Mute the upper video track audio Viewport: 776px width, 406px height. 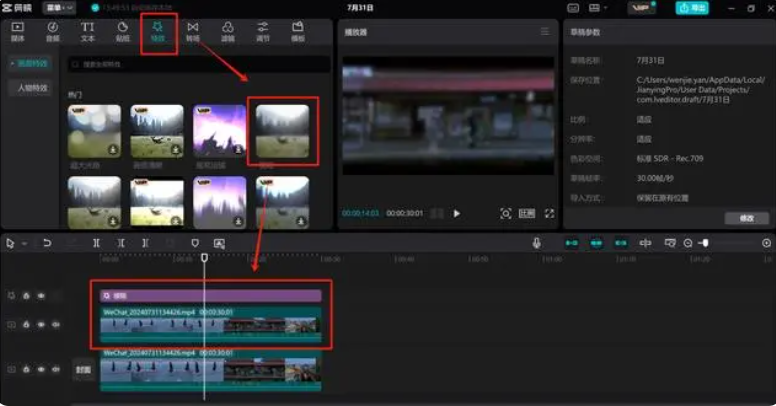(56, 324)
